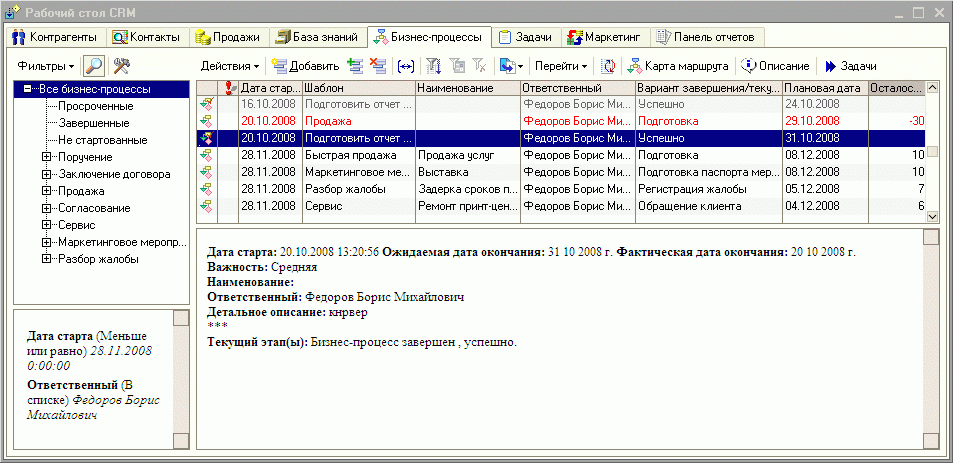Click the blue double-arrow interval icon
Viewport: 953px width, 463px height.
coord(405,66)
